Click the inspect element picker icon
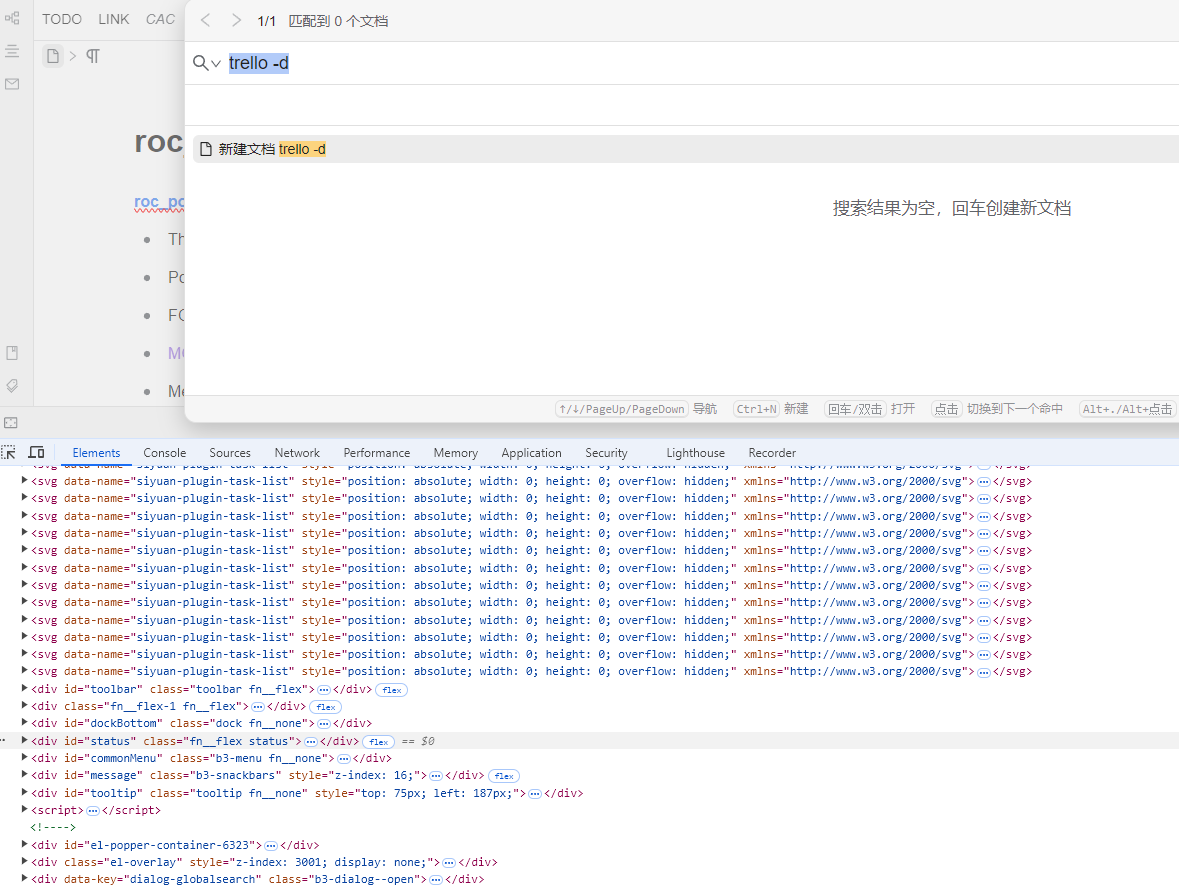Screen dimensions: 1179x889 click(9, 453)
